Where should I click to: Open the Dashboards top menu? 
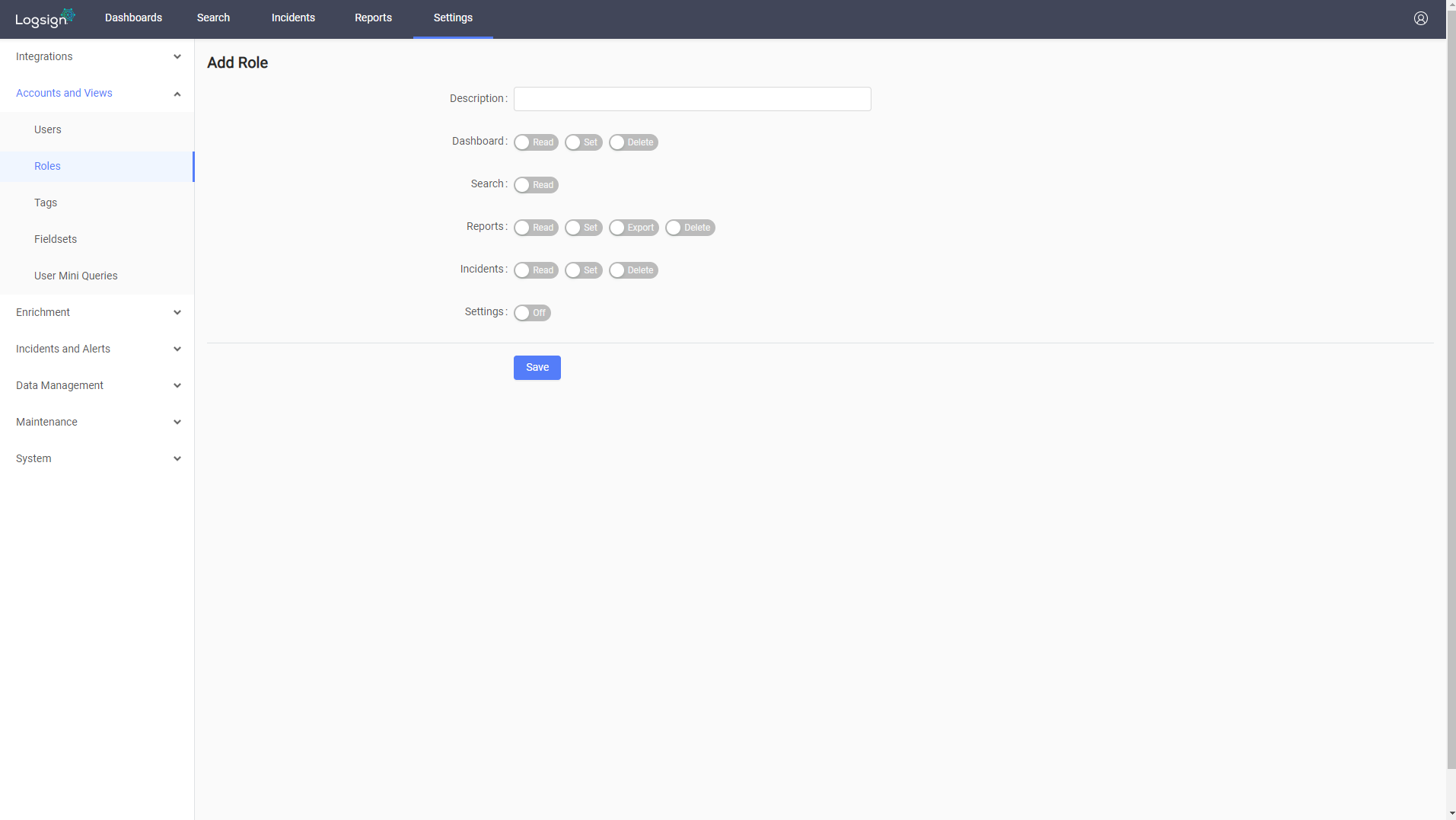[133, 18]
